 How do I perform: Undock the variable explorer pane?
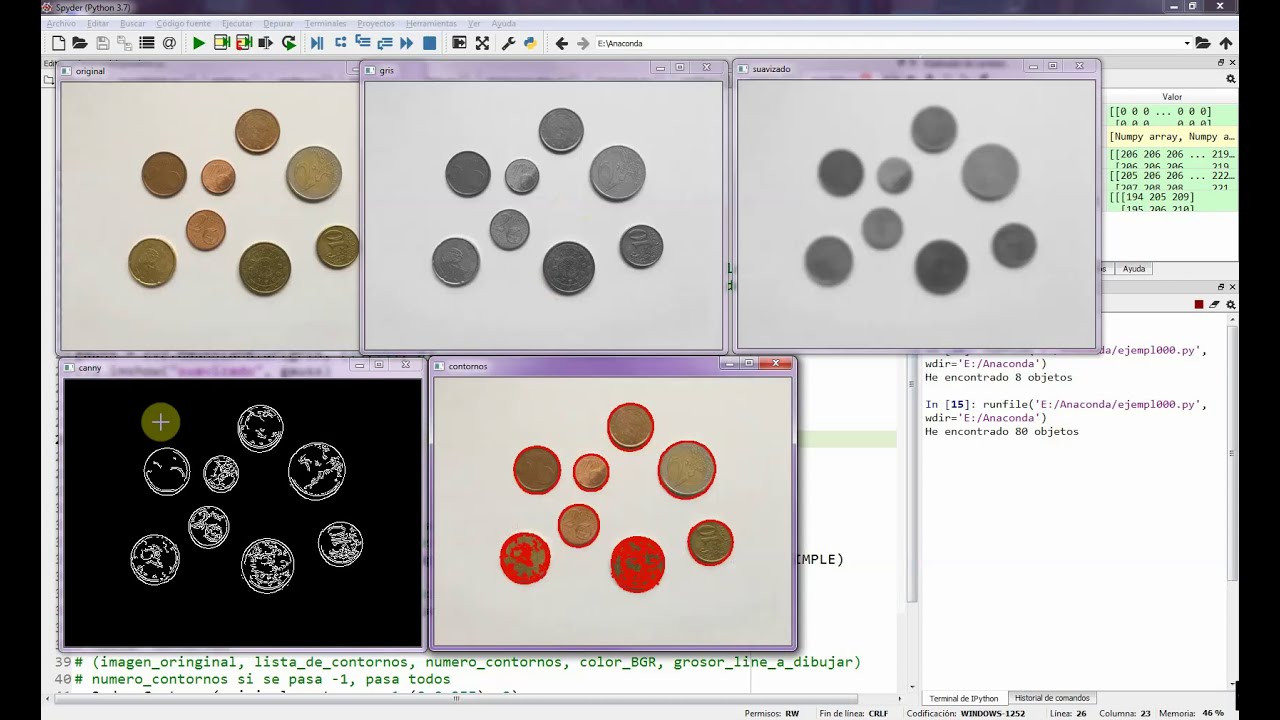[1220, 62]
